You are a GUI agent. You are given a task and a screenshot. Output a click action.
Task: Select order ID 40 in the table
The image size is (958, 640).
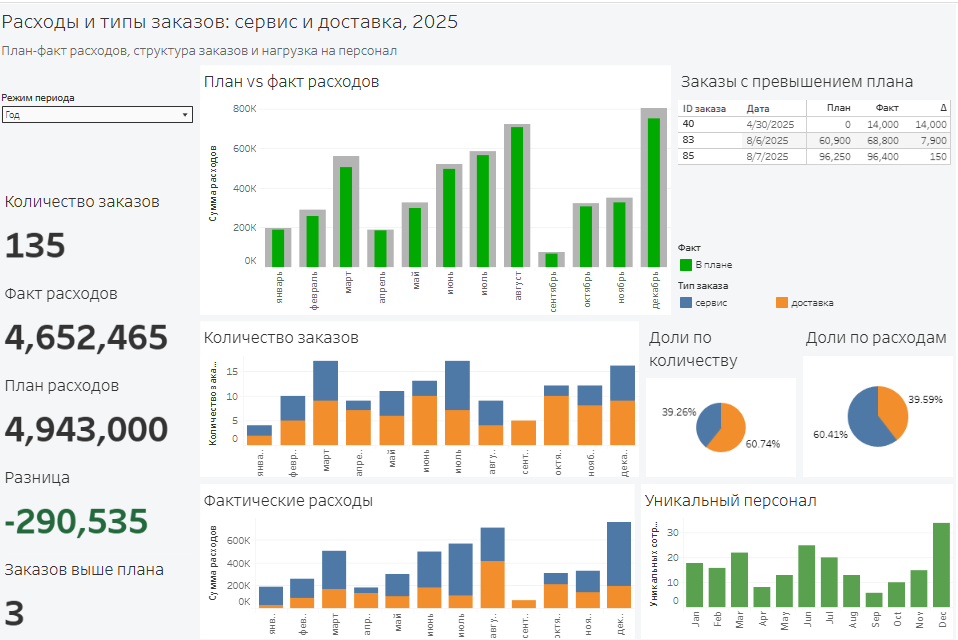pyautogui.click(x=688, y=123)
